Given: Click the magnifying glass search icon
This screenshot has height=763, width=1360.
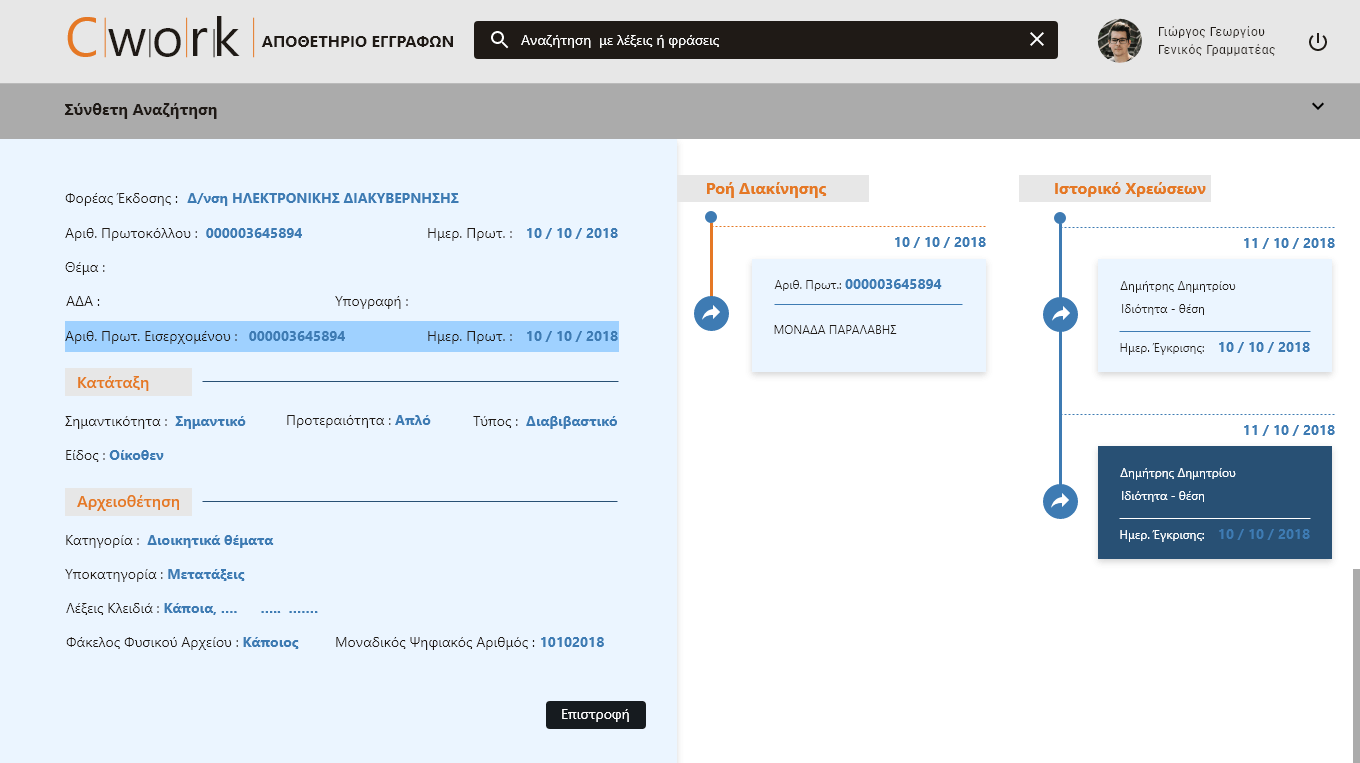Looking at the screenshot, I should (x=499, y=40).
